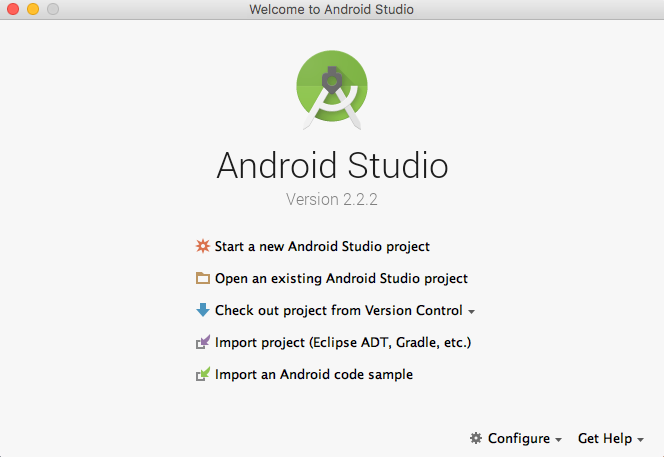
Task: Click the Configure gear icon
Action: (x=476, y=438)
